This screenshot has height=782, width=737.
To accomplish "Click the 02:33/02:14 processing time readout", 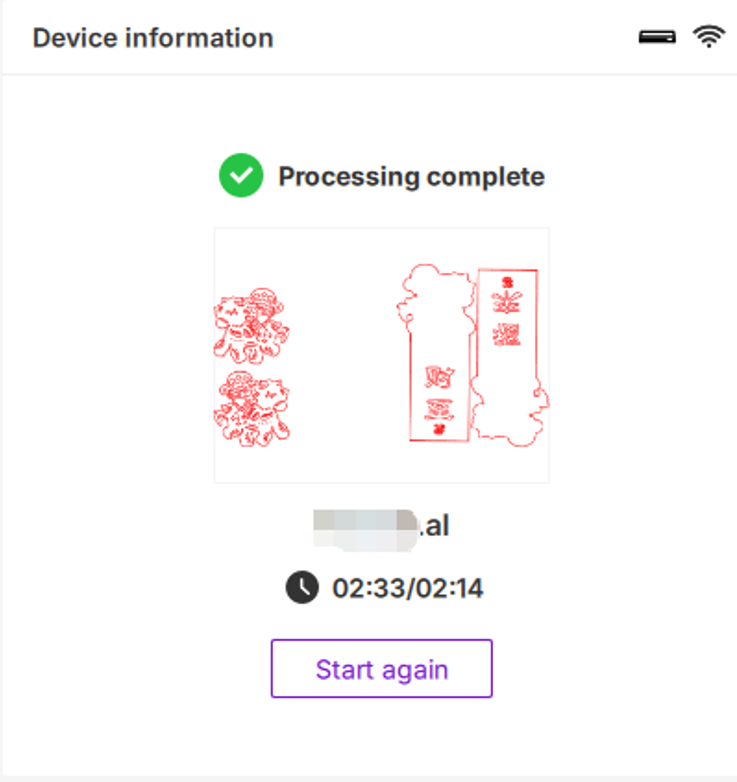I will click(407, 588).
